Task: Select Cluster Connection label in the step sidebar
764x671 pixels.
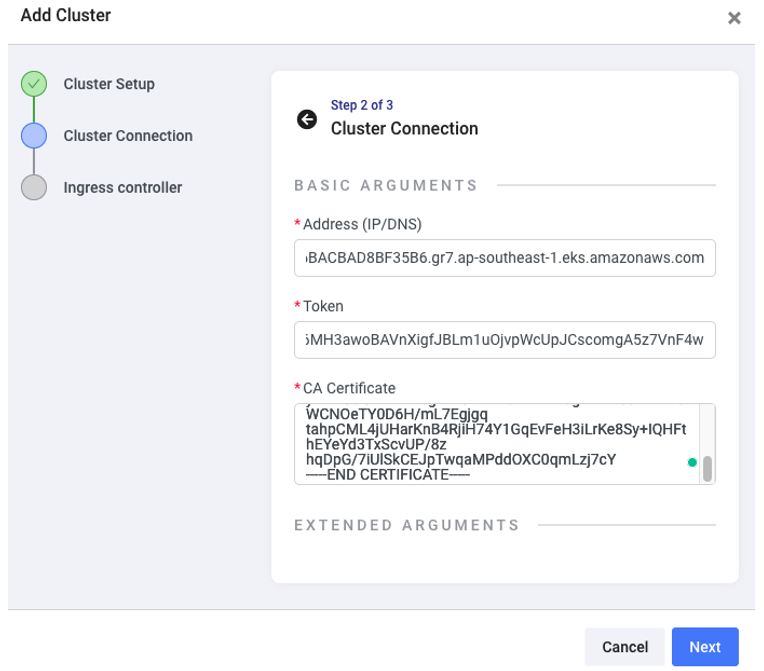Action: click(x=128, y=136)
